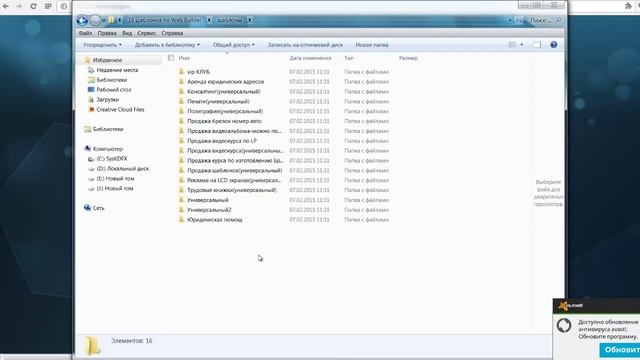Image resolution: width=640 pixels, height=360 pixels.
Task: Click the шаблоны breadcrumb segment
Action: tap(229, 20)
